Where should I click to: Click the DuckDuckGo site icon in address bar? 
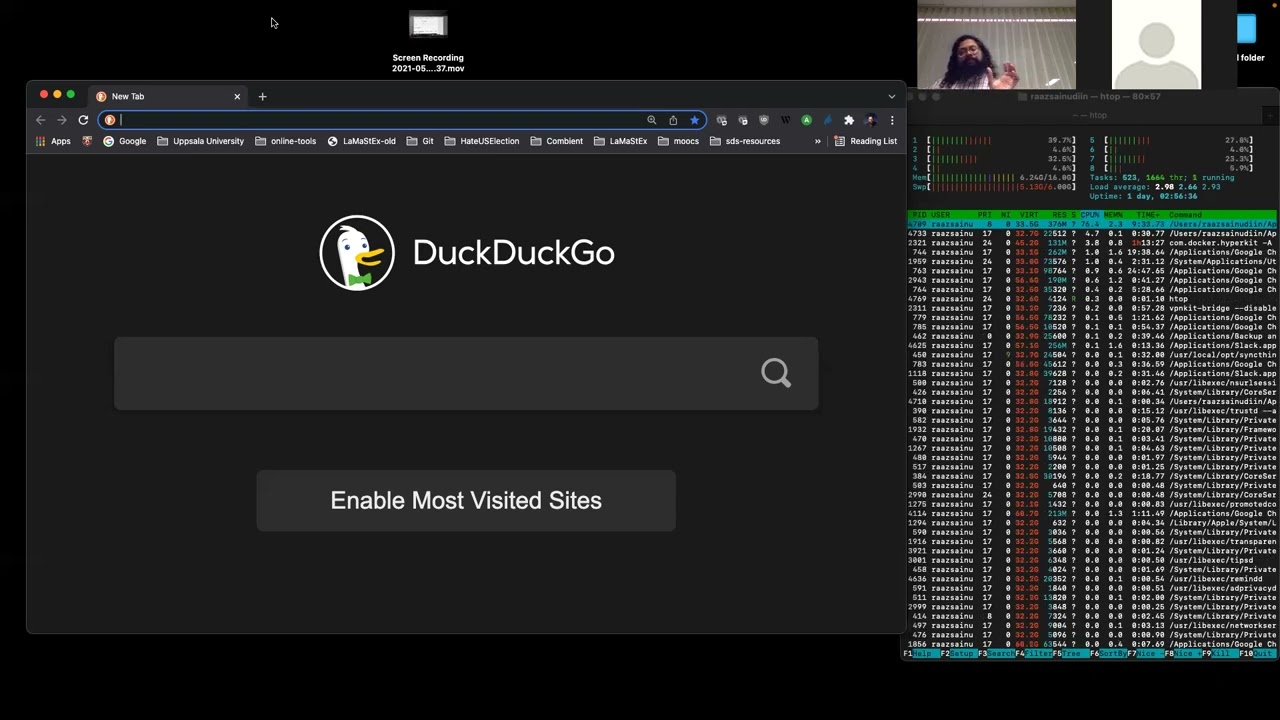pyautogui.click(x=110, y=120)
